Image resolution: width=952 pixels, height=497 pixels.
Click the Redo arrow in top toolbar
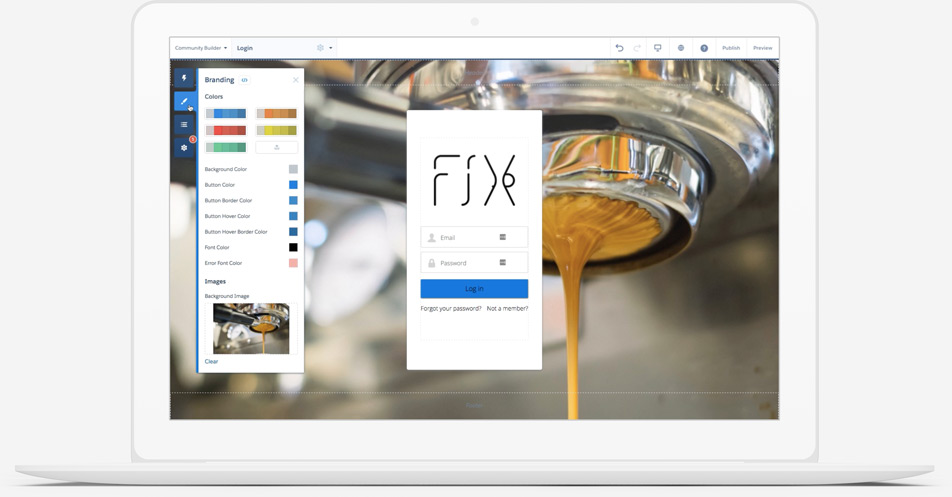click(637, 48)
